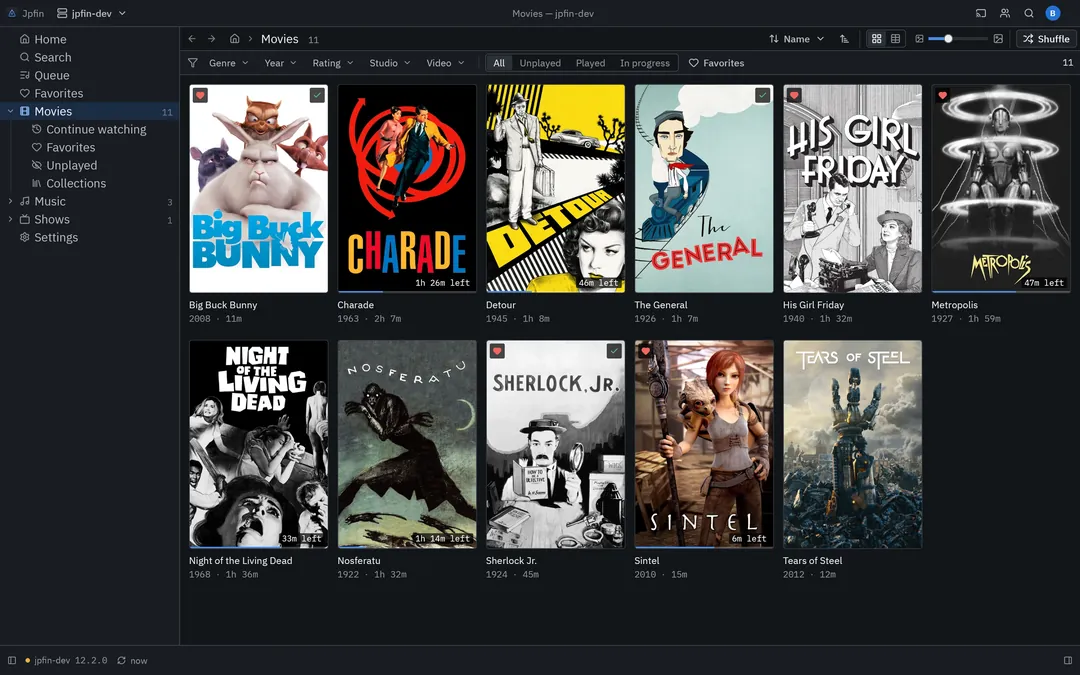The image size is (1080, 675).
Task: Click the Movies breadcrumb title
Action: [280, 39]
